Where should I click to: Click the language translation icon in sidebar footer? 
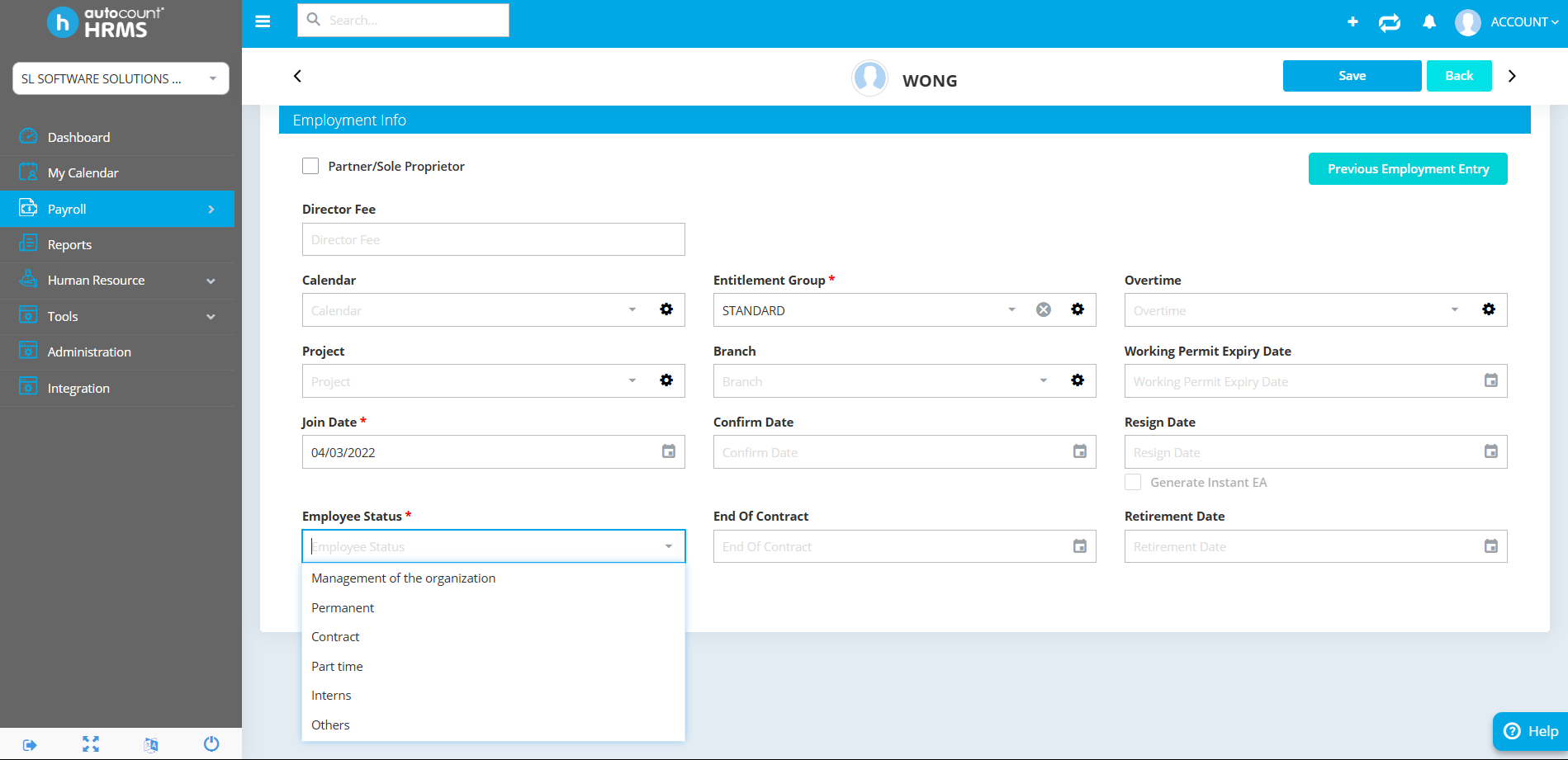[x=151, y=743]
